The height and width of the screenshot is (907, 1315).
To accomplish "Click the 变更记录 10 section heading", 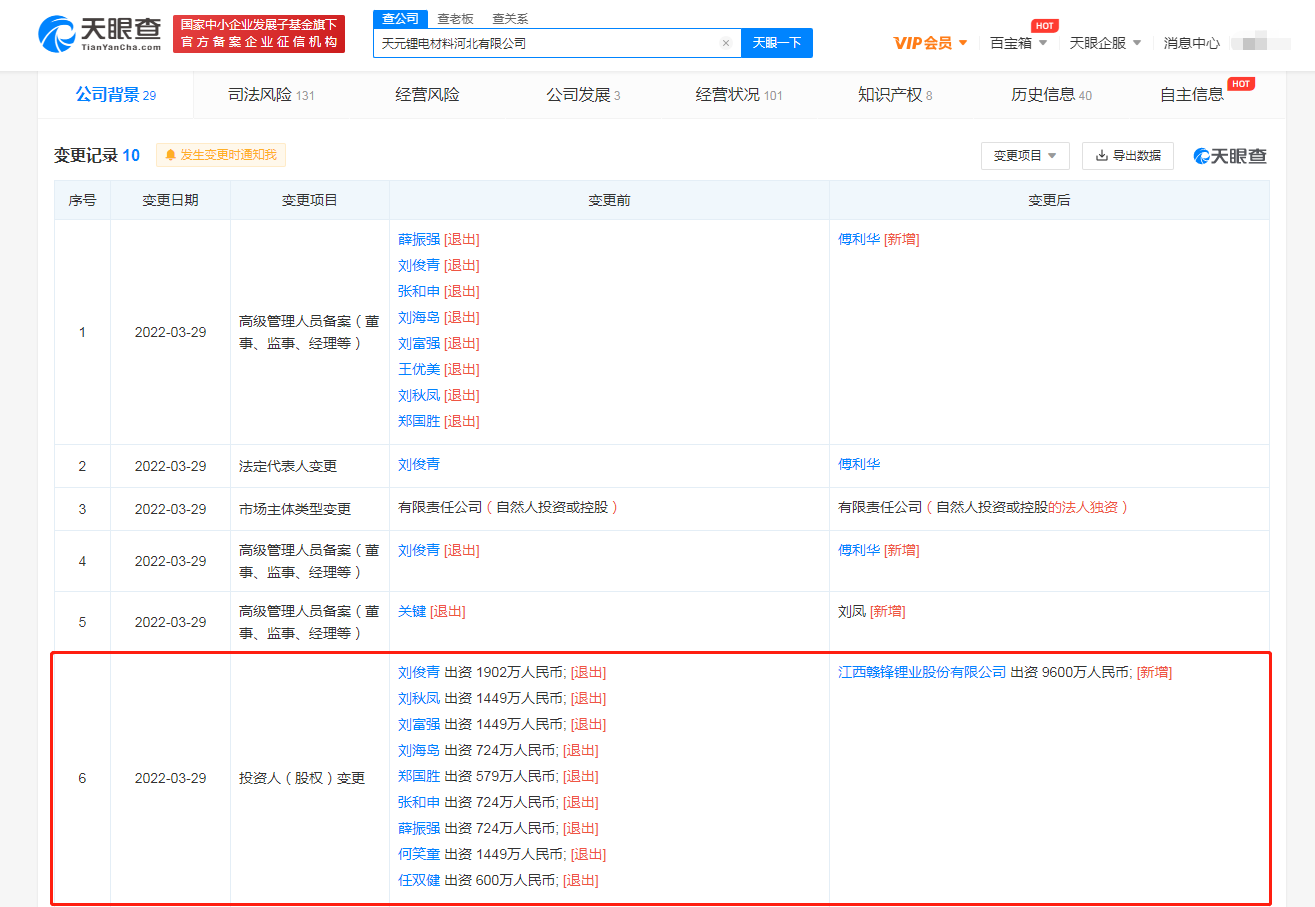I will (97, 155).
